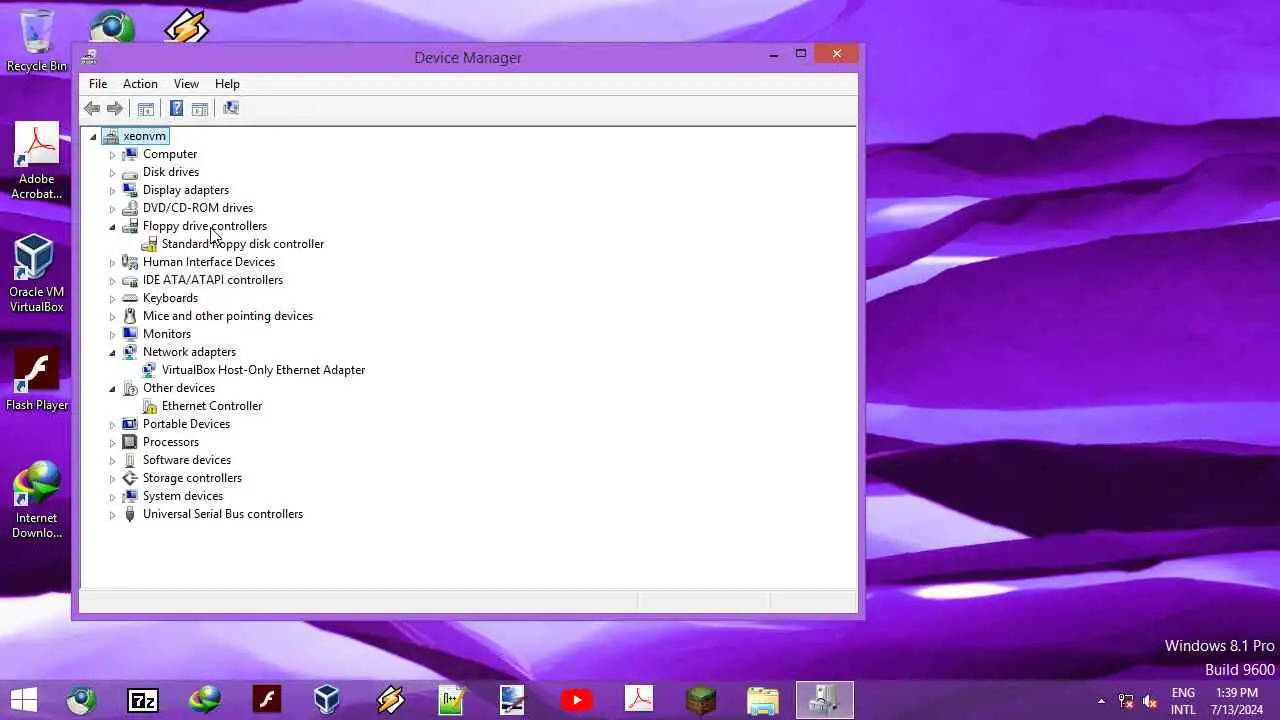Viewport: 1280px width, 720px height.
Task: Expand the Human Interface Devices category
Action: (112, 263)
